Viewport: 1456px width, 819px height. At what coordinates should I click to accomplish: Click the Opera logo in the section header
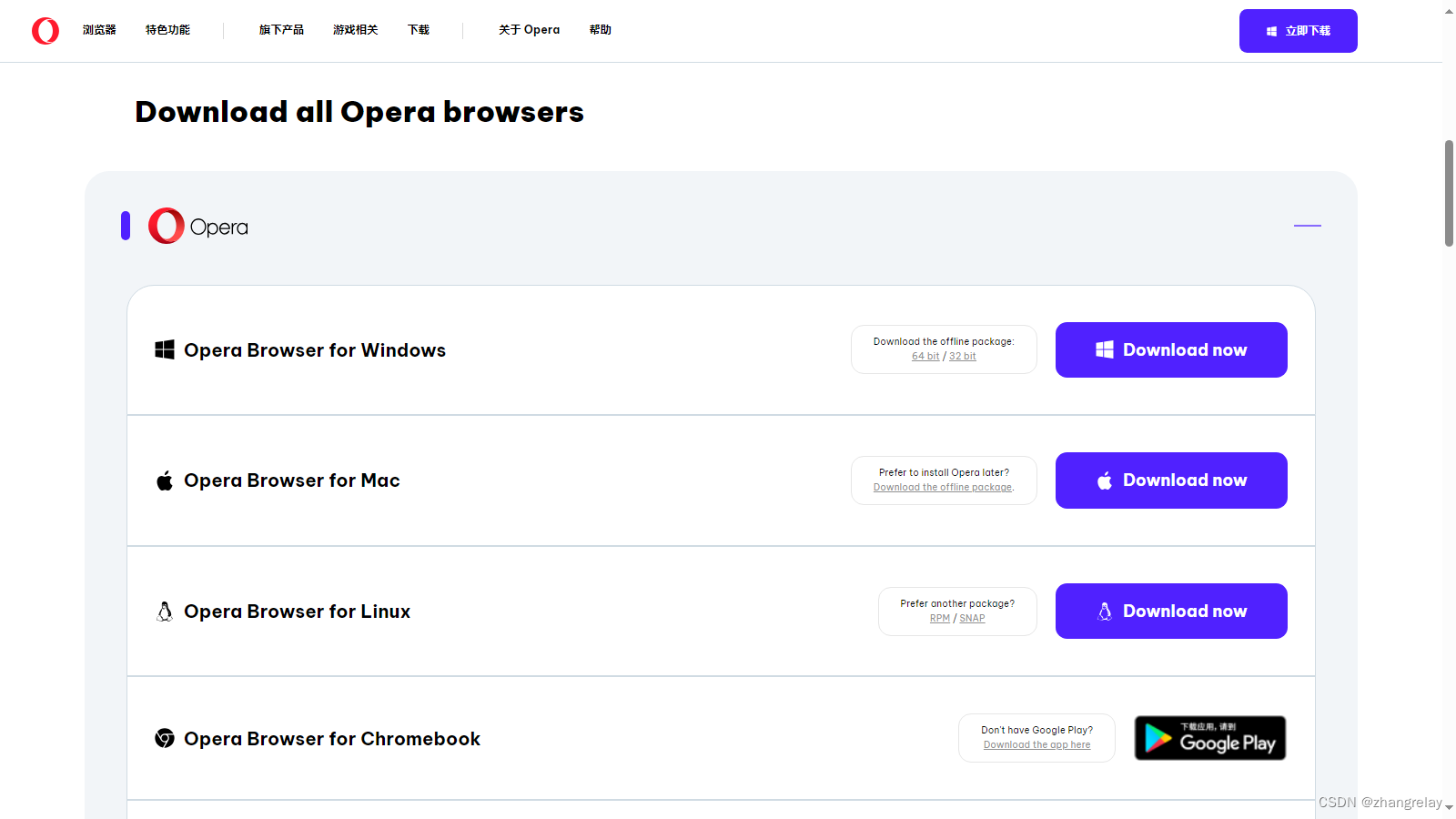197,226
